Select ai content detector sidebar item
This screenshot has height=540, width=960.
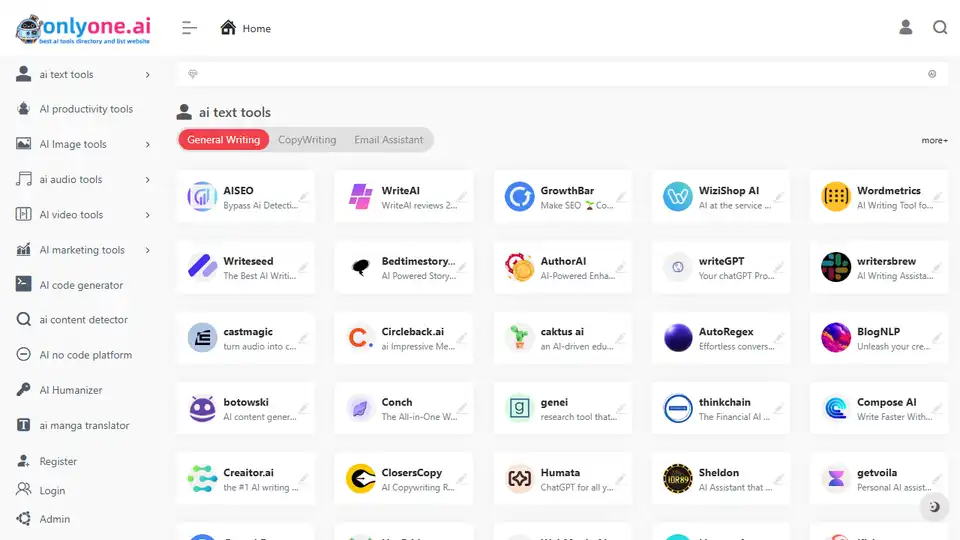[x=83, y=320]
